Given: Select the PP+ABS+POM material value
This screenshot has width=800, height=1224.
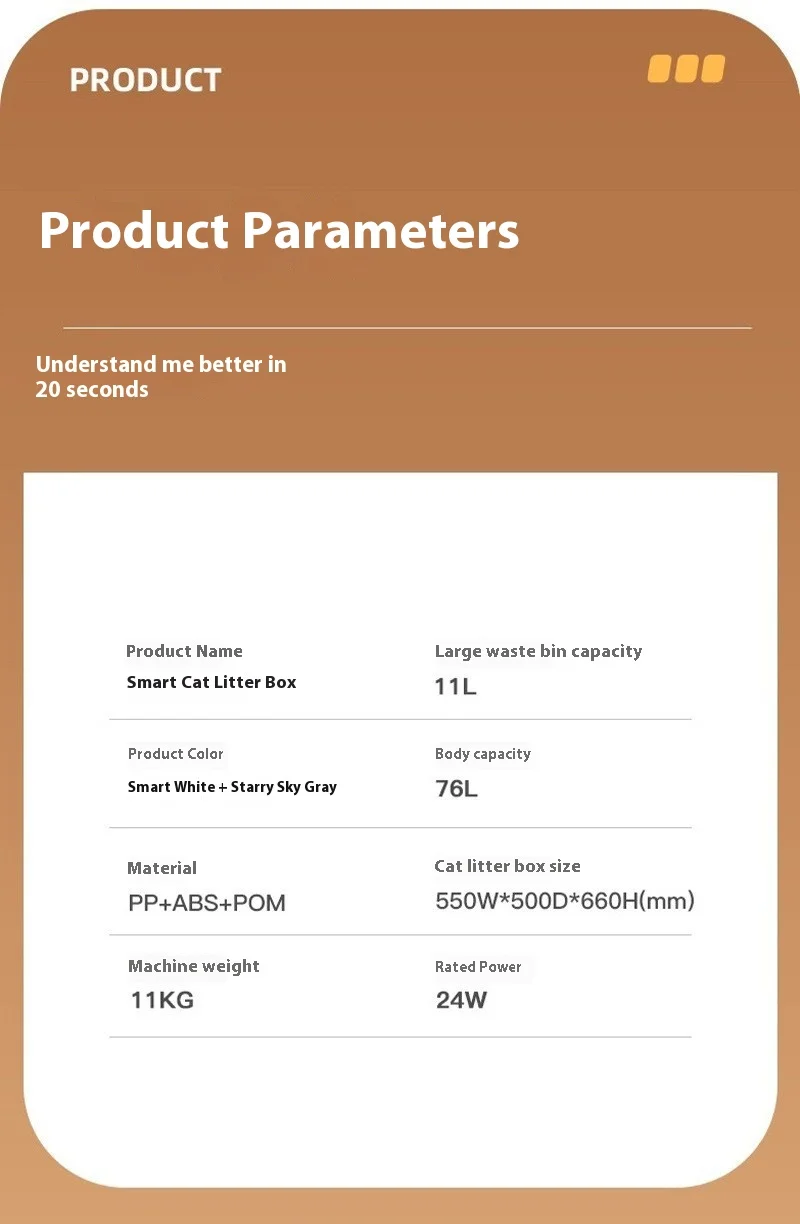Looking at the screenshot, I should [207, 903].
